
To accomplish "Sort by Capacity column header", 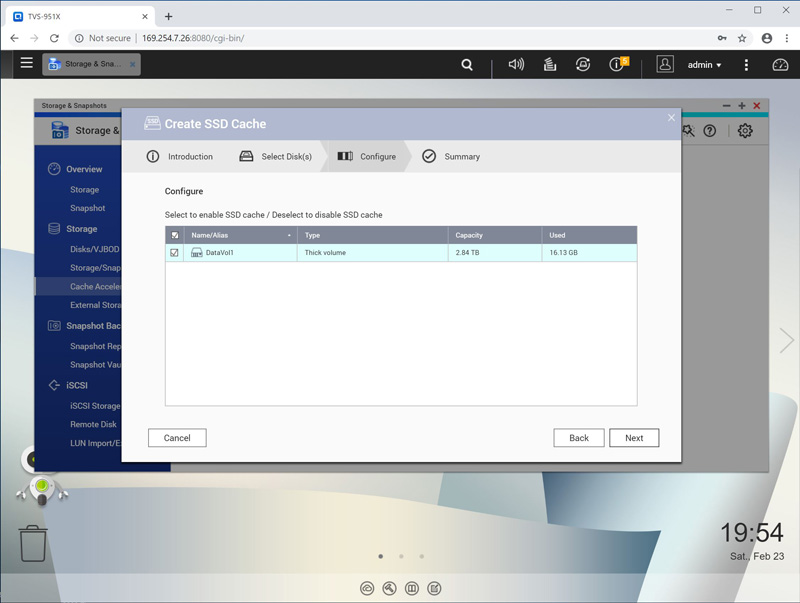I will (x=495, y=235).
